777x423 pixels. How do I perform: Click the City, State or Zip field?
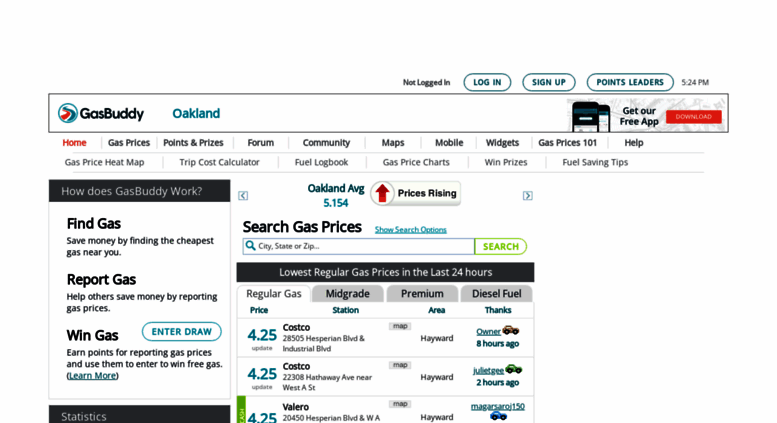pos(358,246)
